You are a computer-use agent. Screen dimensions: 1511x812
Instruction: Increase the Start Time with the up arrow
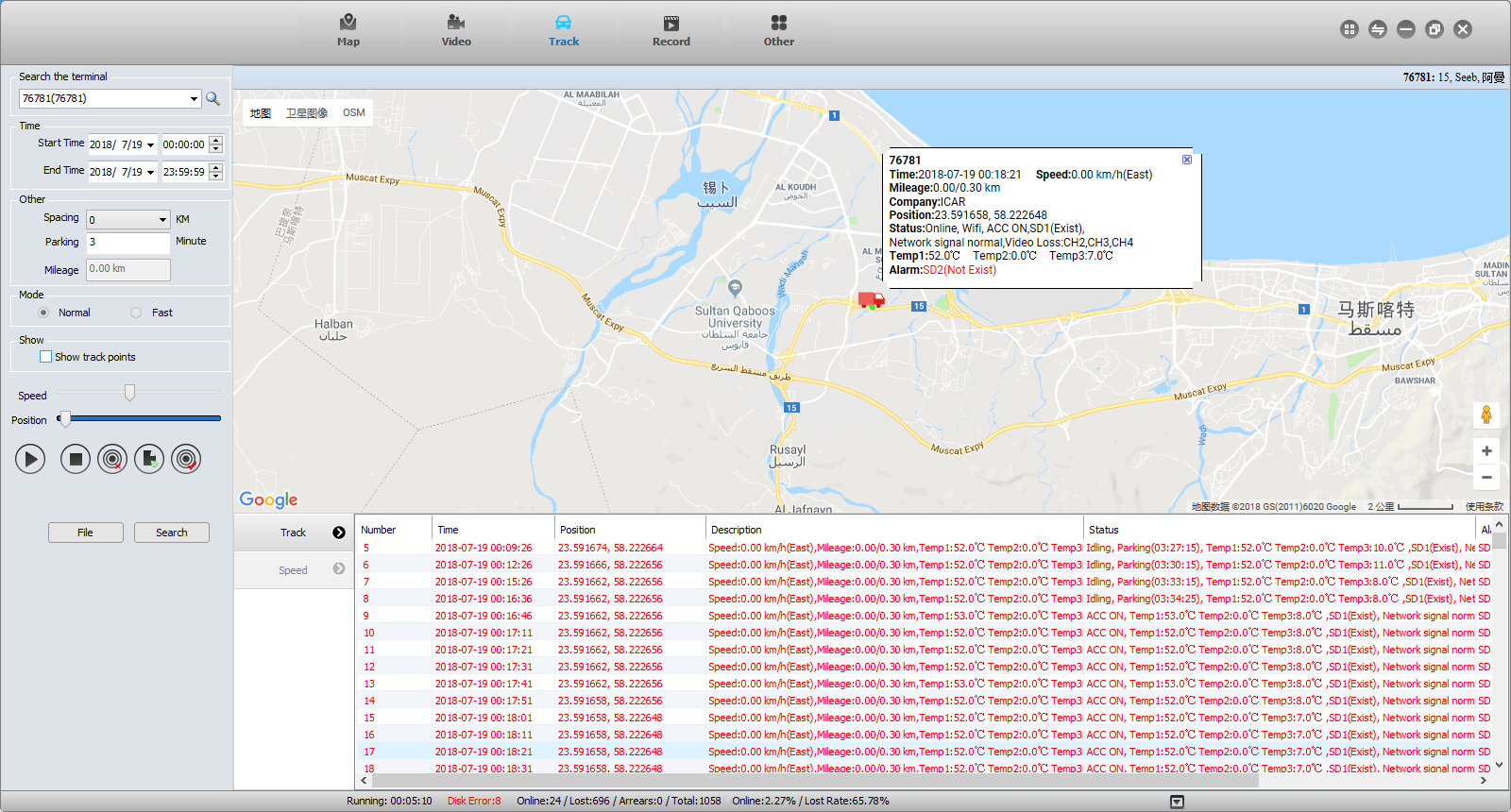(215, 140)
